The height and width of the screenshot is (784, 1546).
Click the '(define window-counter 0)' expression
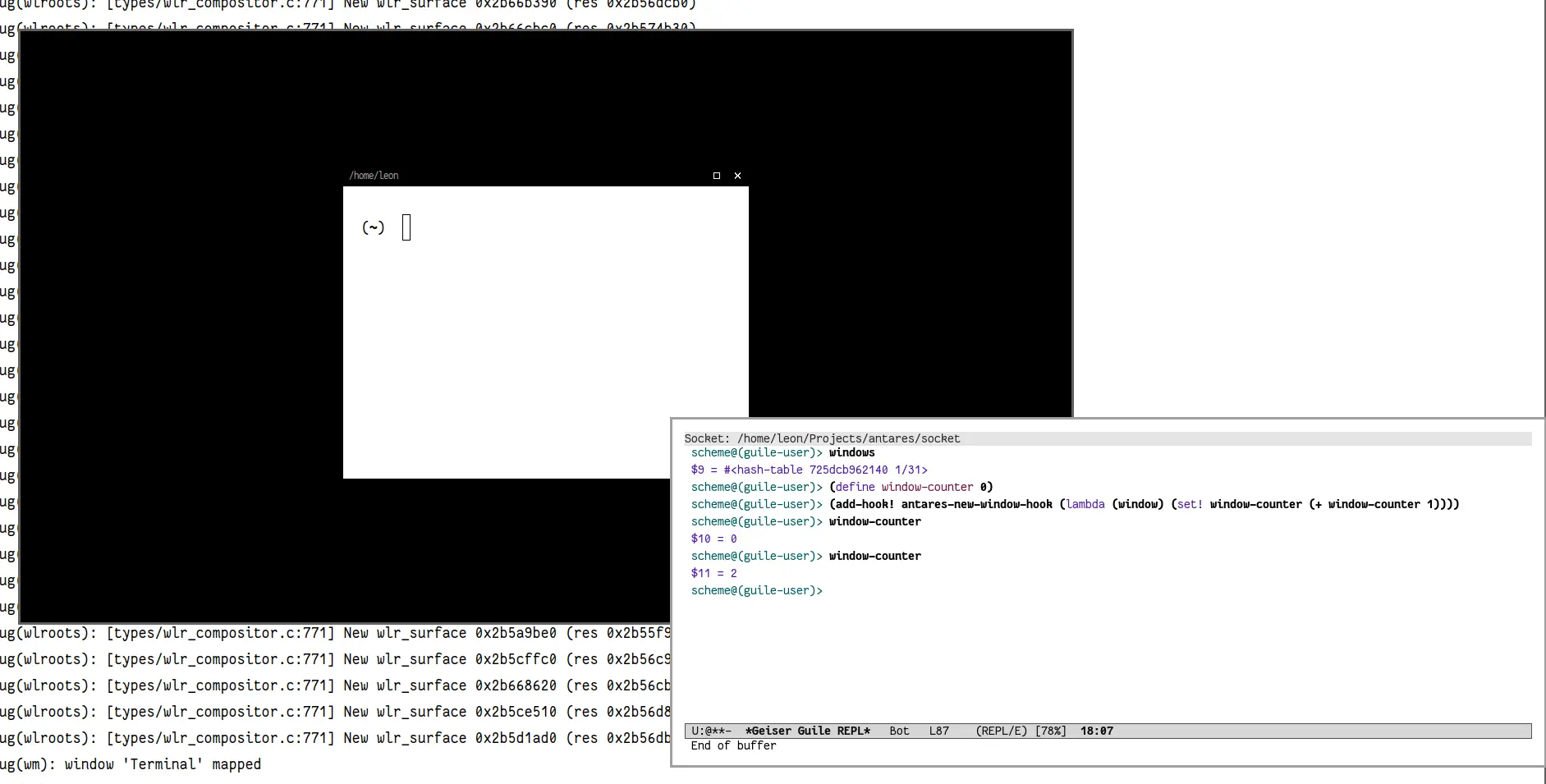911,487
